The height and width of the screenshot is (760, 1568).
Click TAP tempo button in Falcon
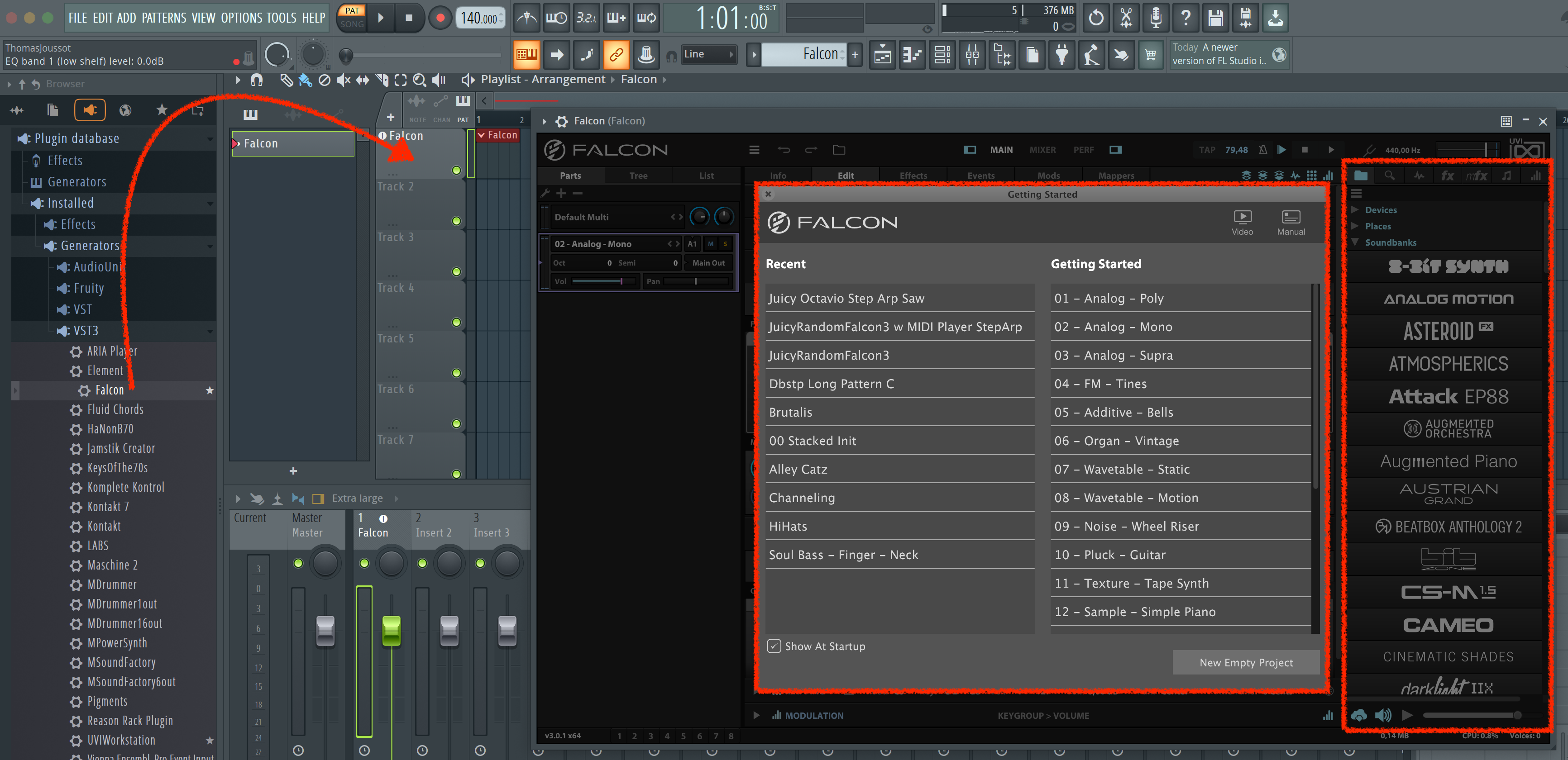click(x=1207, y=150)
